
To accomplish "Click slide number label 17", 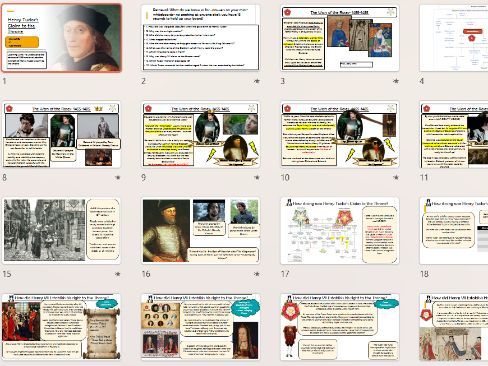I will pyautogui.click(x=285, y=274).
